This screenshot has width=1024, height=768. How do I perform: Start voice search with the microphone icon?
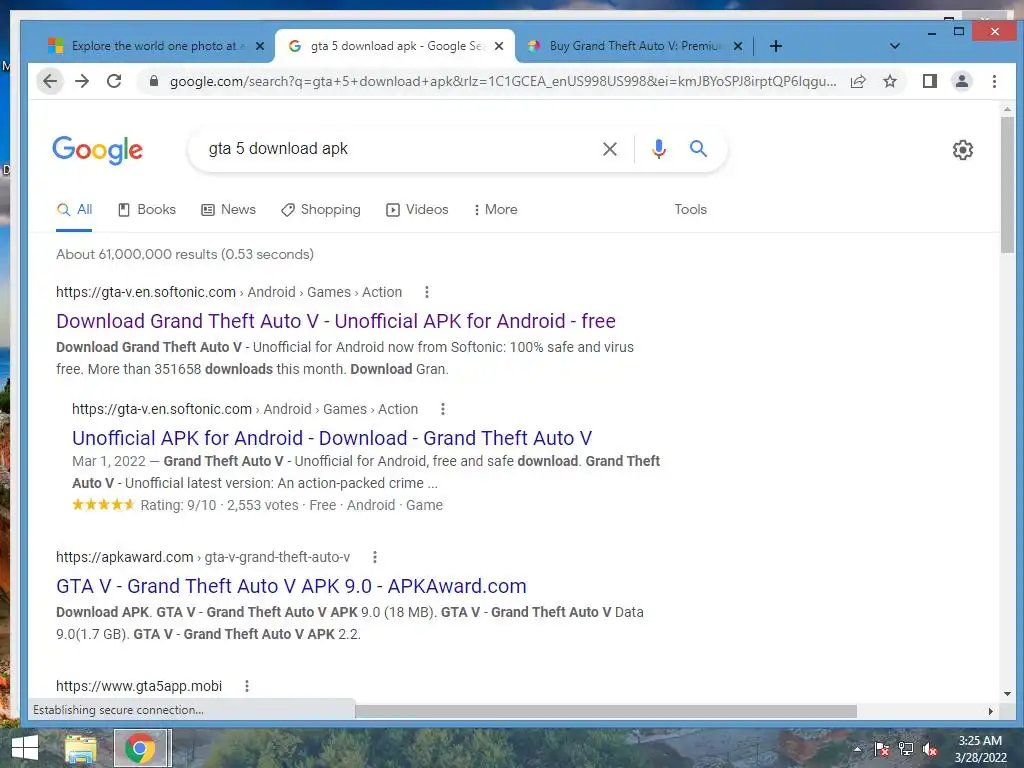(659, 149)
